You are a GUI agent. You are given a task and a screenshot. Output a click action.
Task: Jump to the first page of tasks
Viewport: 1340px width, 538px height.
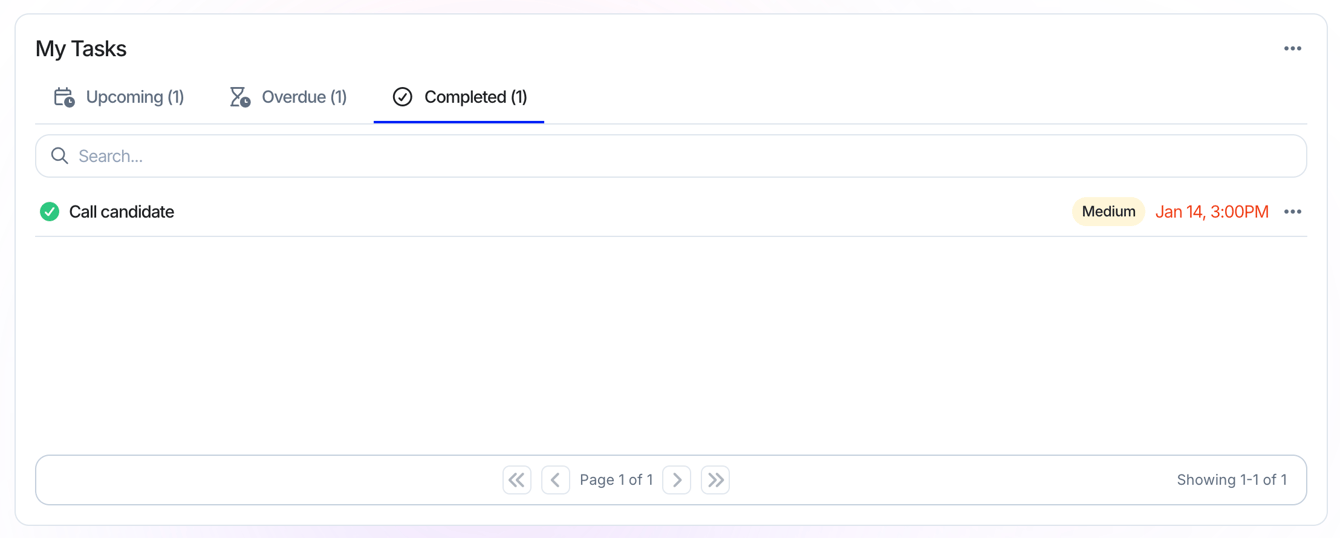517,480
